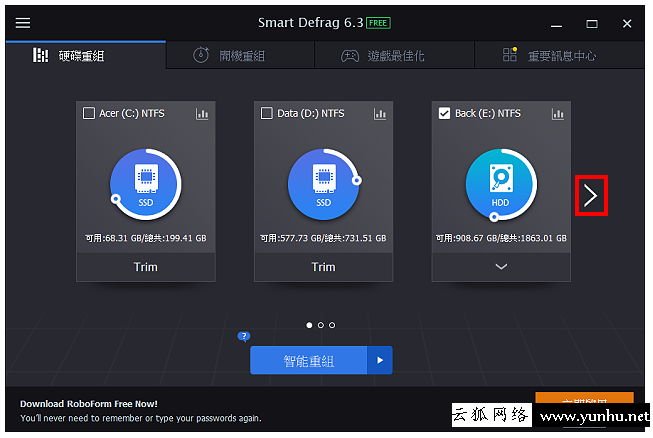The height and width of the screenshot is (438, 653).
Task: Minimize the Smart Defrag window
Action: coord(556,24)
